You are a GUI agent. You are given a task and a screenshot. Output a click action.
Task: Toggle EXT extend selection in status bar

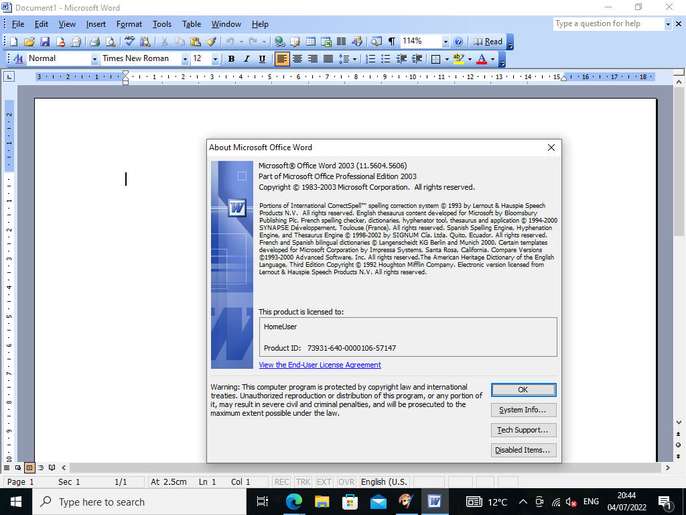tap(324, 482)
